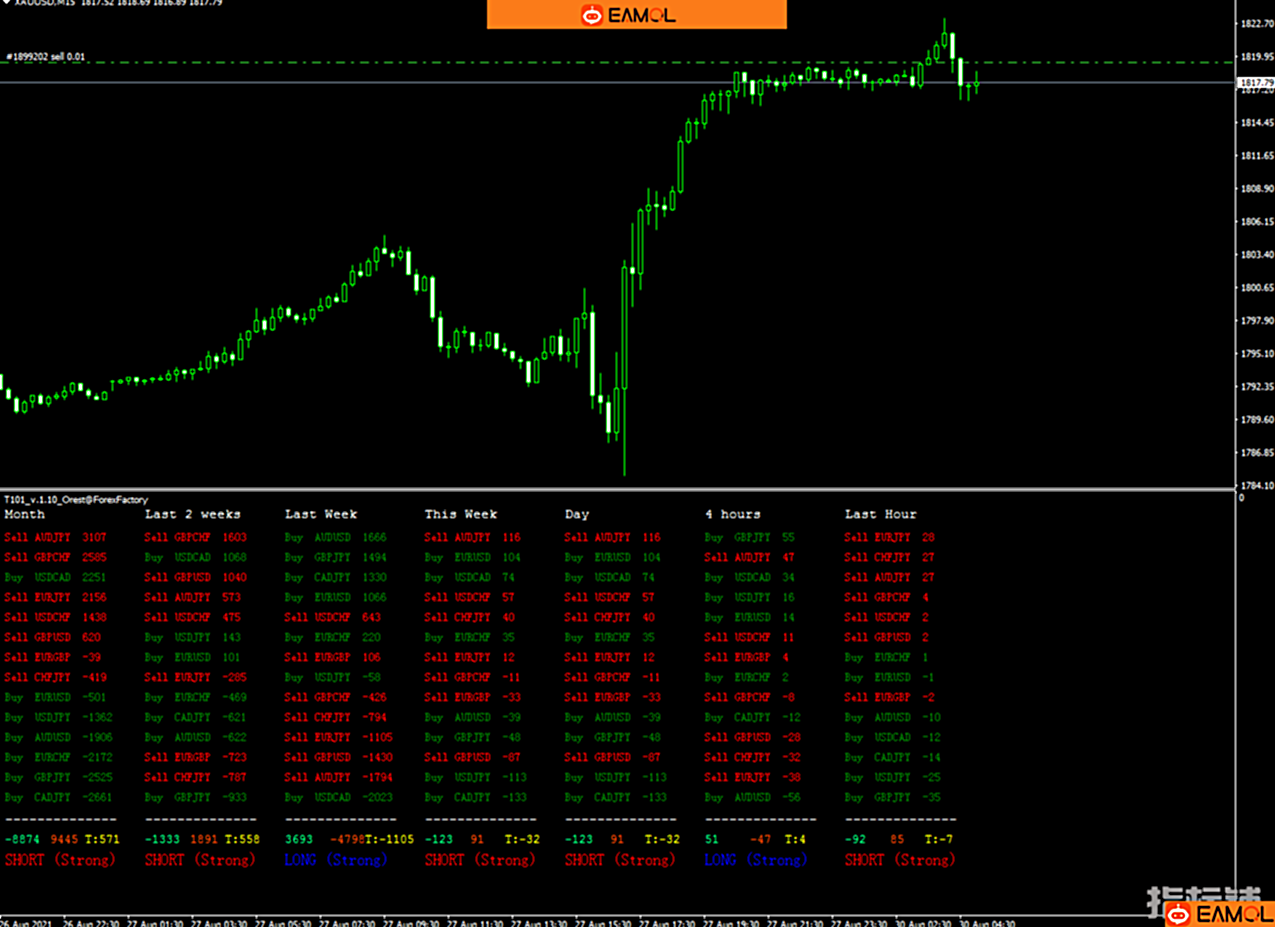The image size is (1275, 927).
Task: Click the 'Last Week' column header
Action: tap(321, 514)
